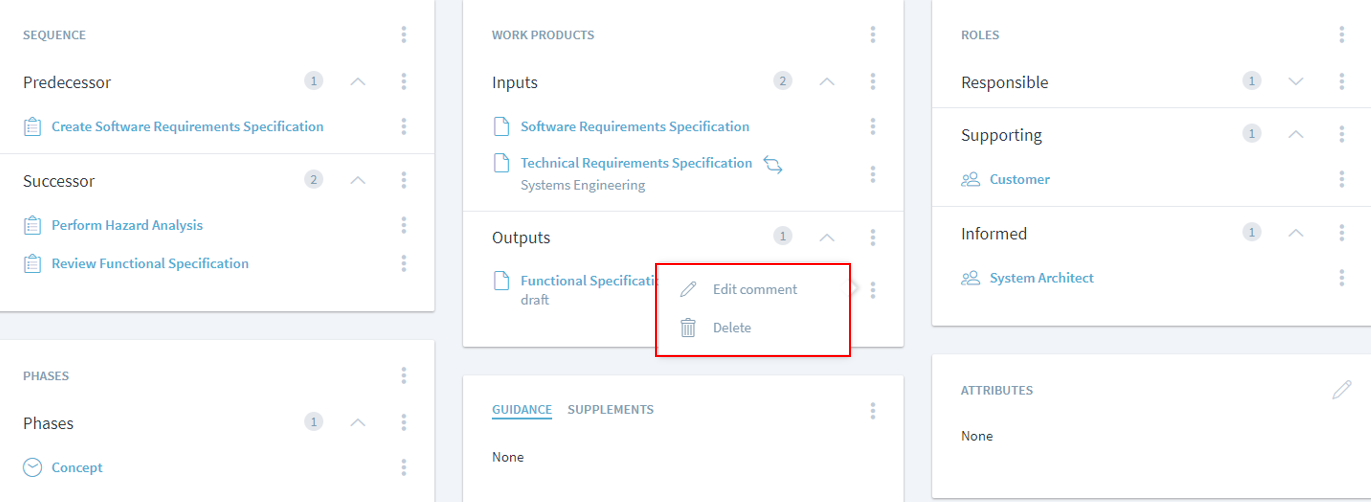Viewport: 1371px width, 502px height.
Task: Open the System Architect role link
Action: (x=1041, y=278)
